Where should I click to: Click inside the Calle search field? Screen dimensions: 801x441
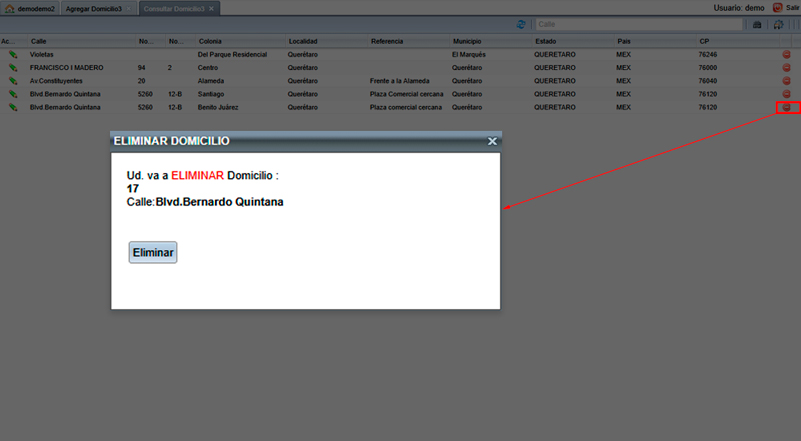(x=638, y=24)
